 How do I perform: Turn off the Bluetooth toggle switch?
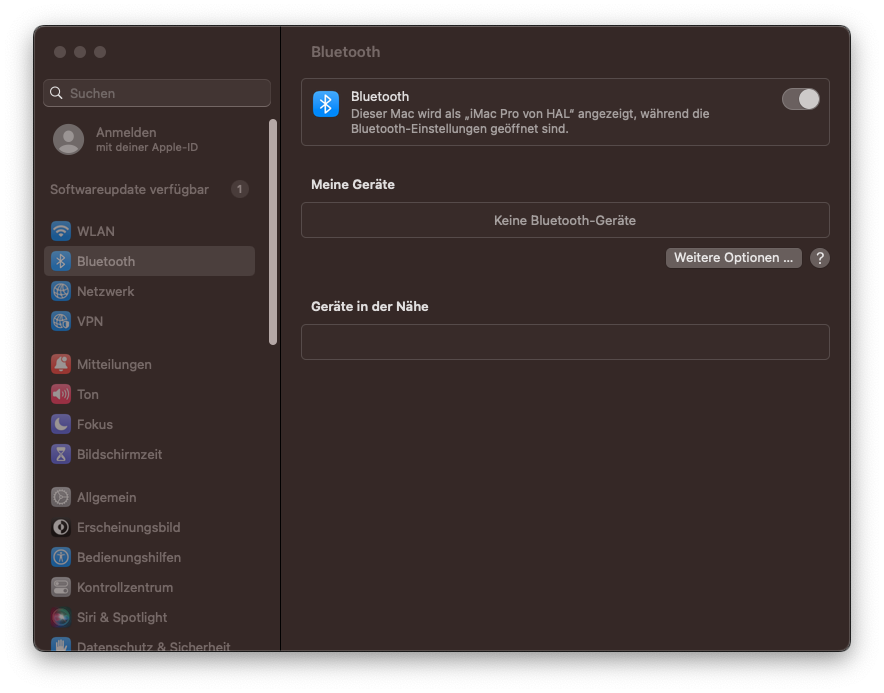click(801, 99)
